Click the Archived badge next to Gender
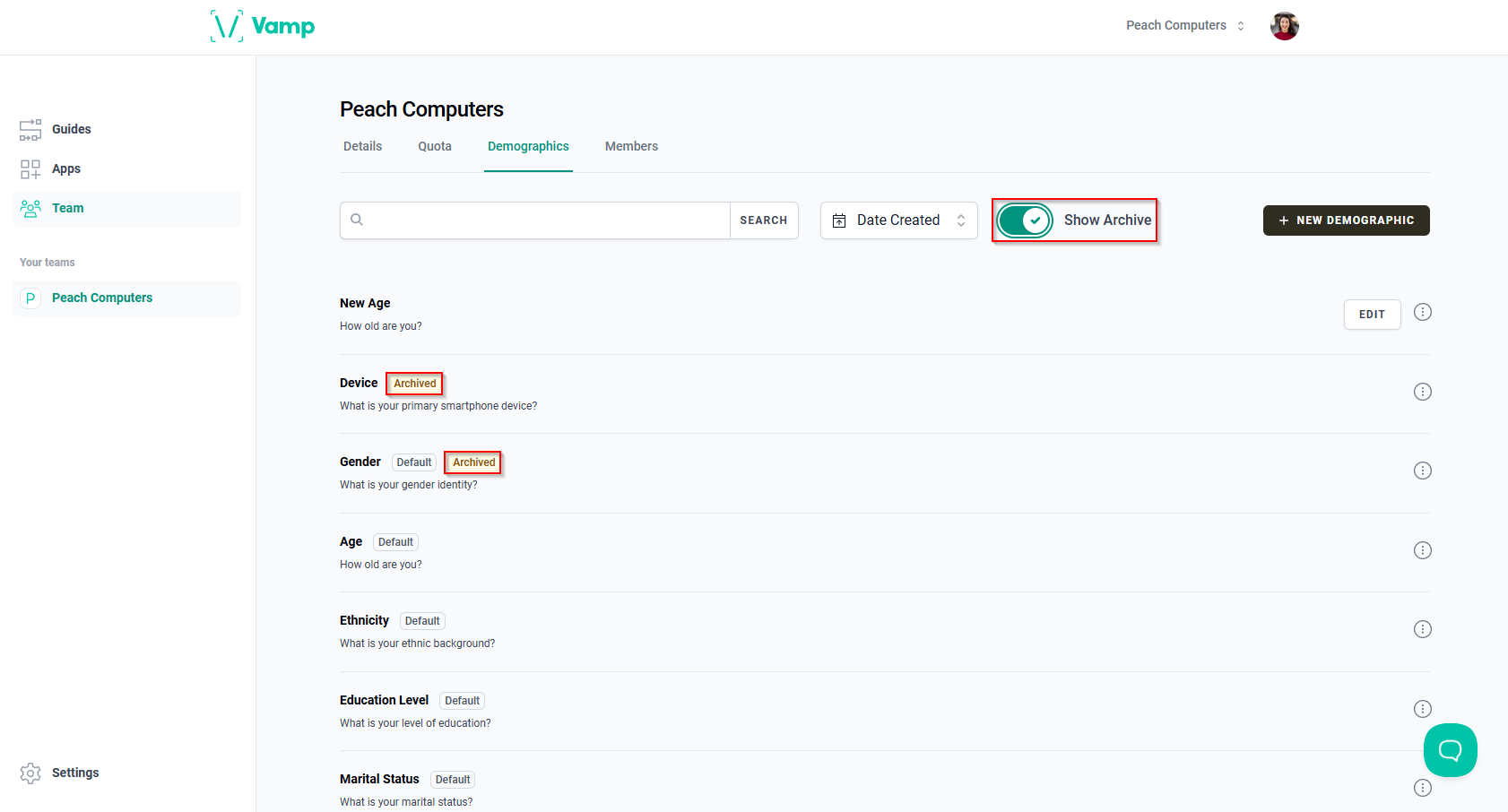Viewport: 1508px width, 812px height. (473, 462)
